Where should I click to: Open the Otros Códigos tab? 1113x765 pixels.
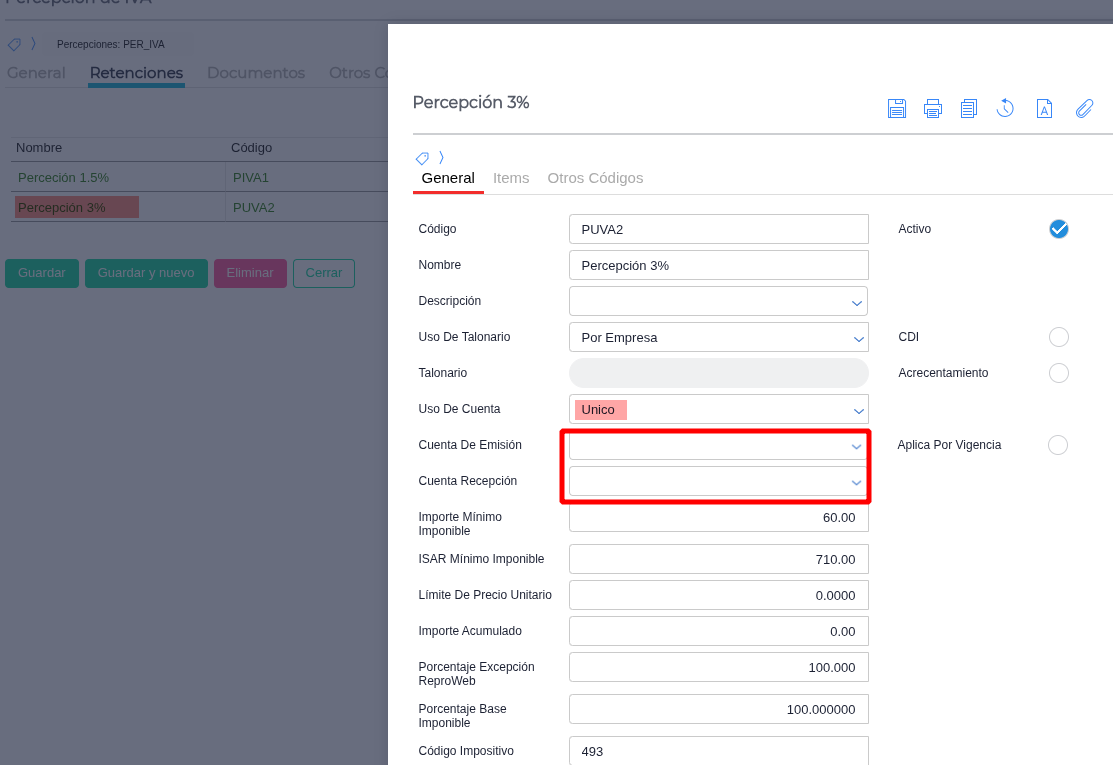click(595, 178)
